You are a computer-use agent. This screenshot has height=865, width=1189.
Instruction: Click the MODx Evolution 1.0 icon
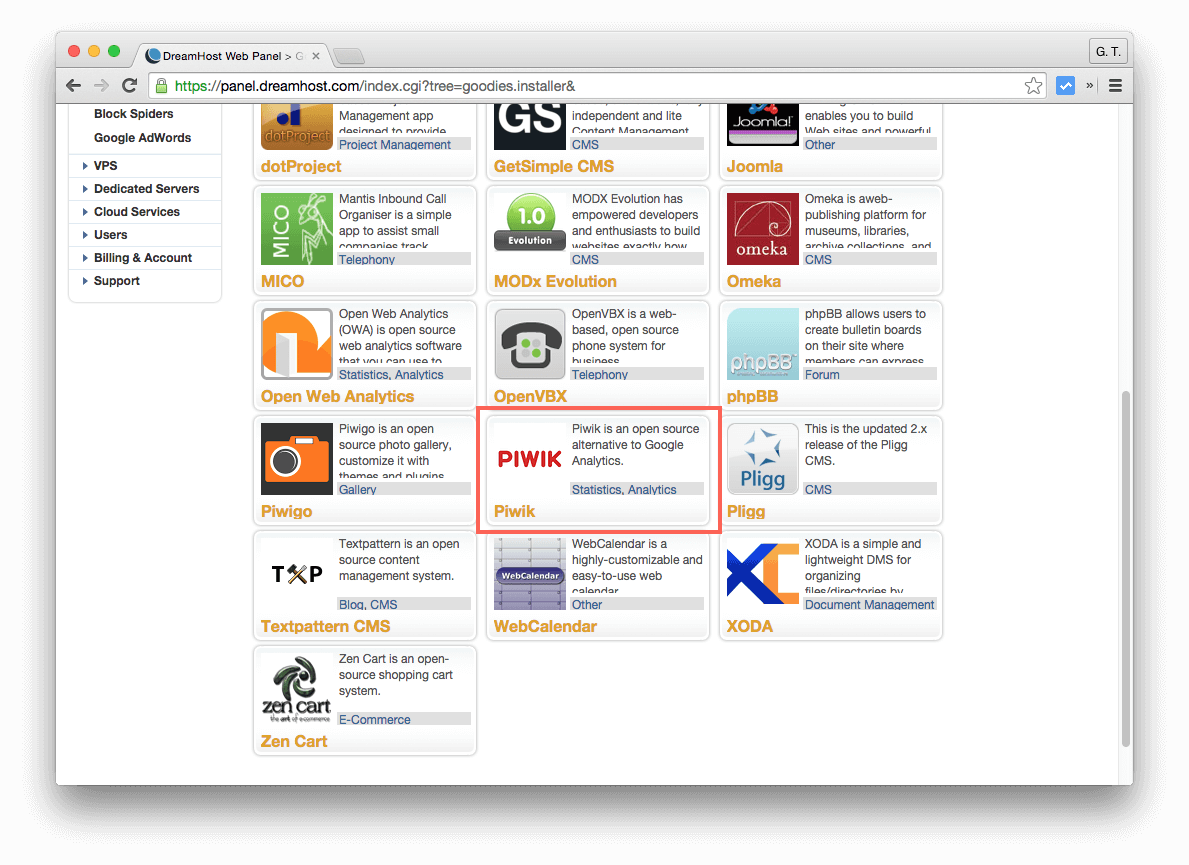(x=529, y=222)
